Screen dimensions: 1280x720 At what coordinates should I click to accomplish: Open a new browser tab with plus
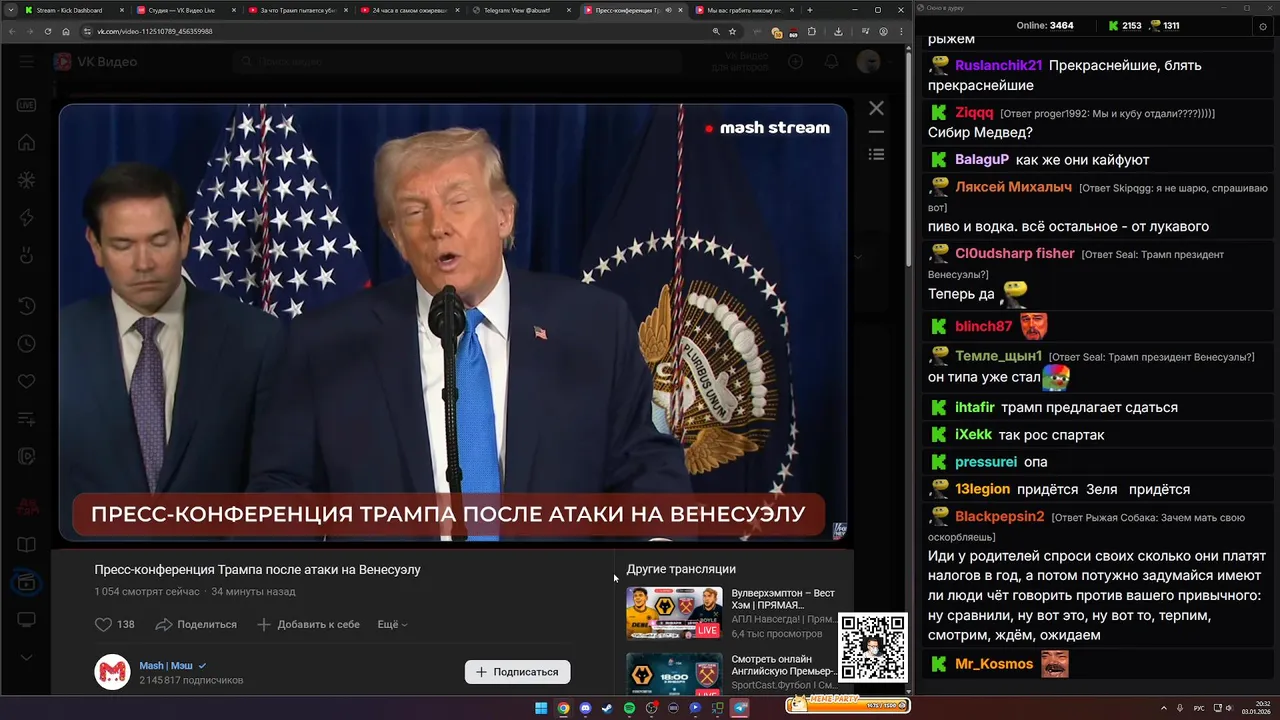810,10
